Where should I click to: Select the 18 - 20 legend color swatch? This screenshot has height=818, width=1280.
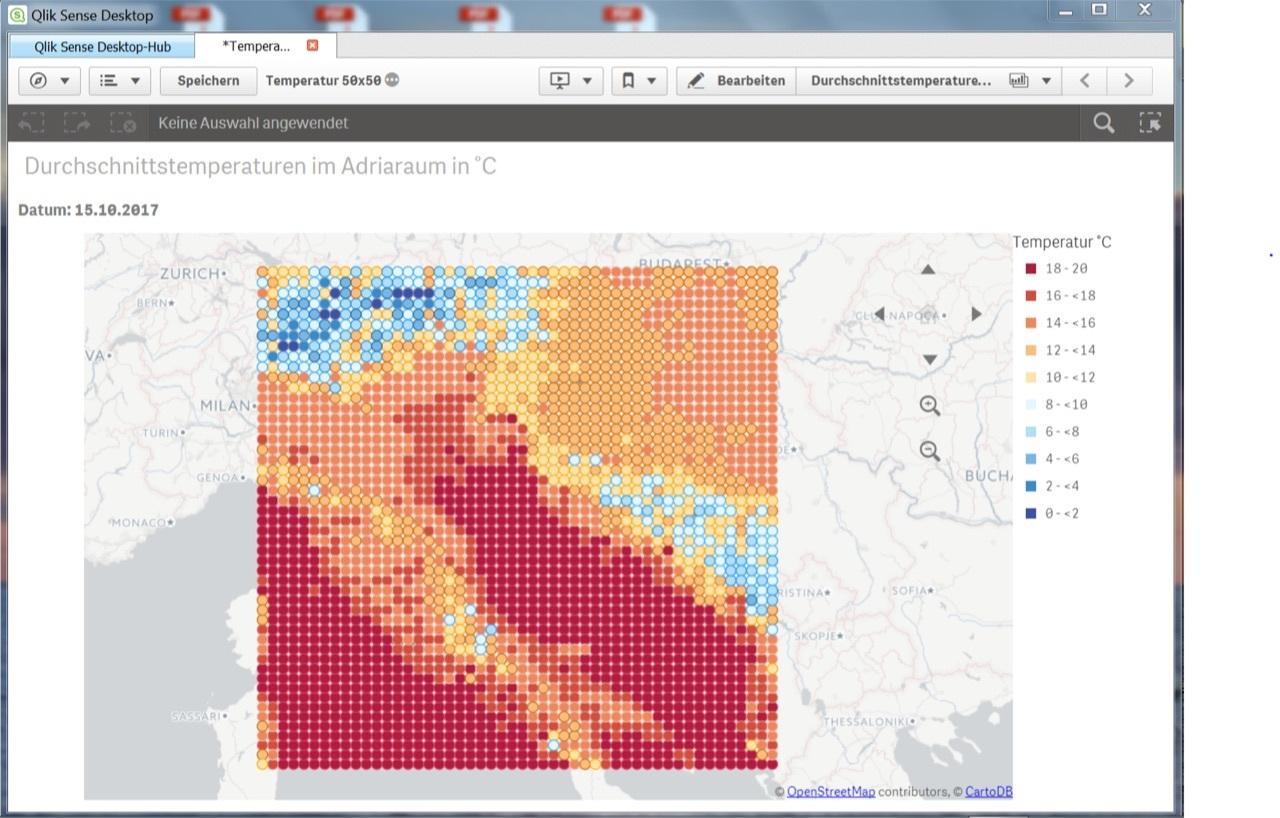1031,269
